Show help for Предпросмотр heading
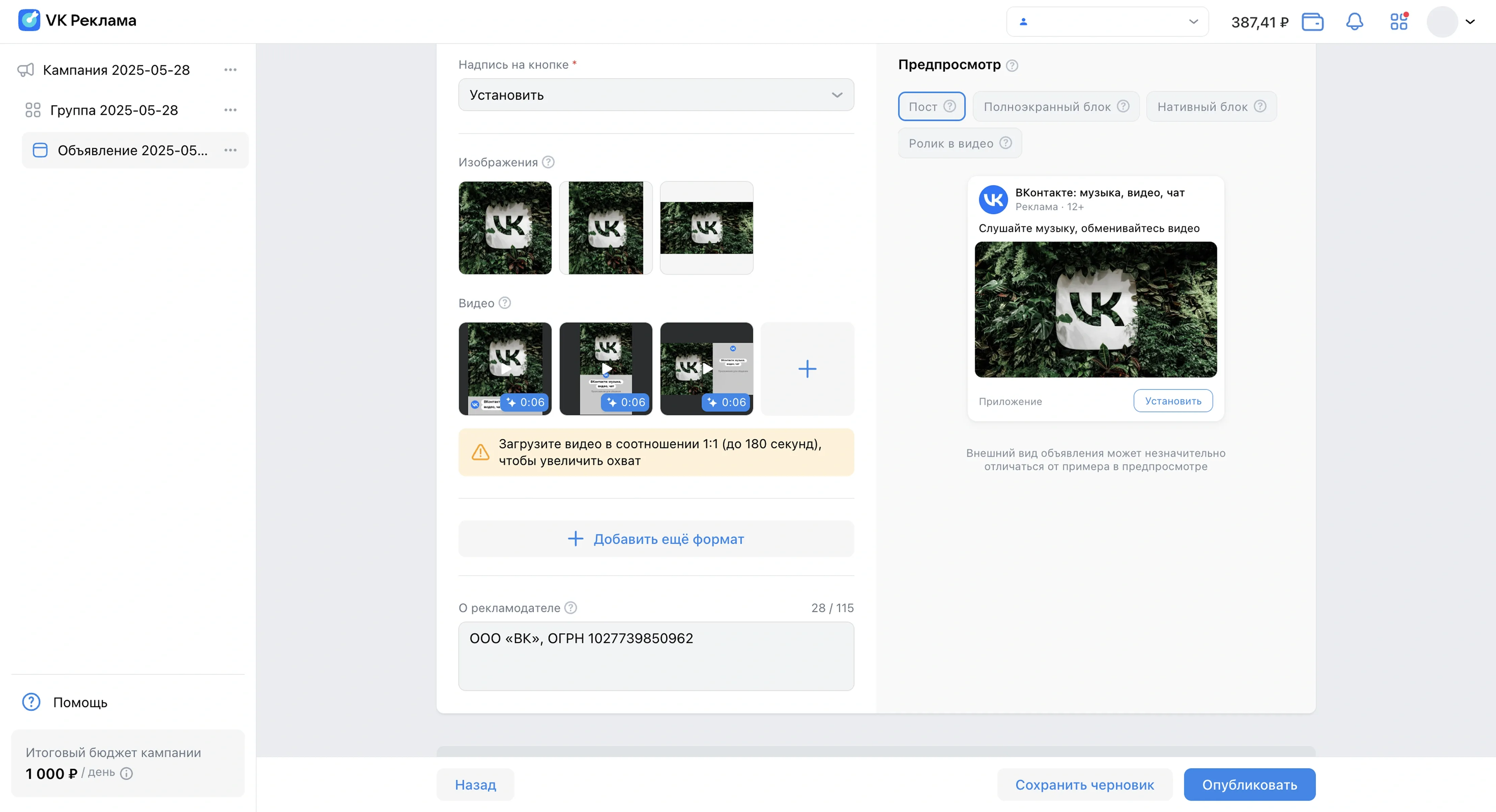The image size is (1496, 812). pyautogui.click(x=1012, y=65)
